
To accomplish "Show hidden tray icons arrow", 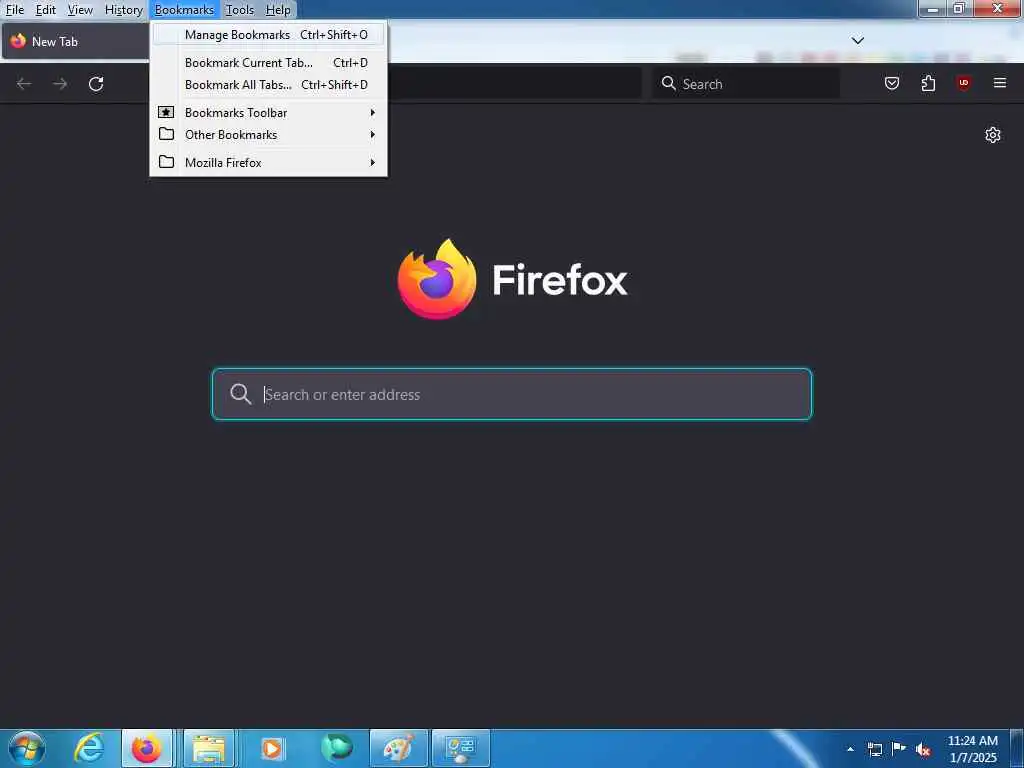I will (850, 749).
